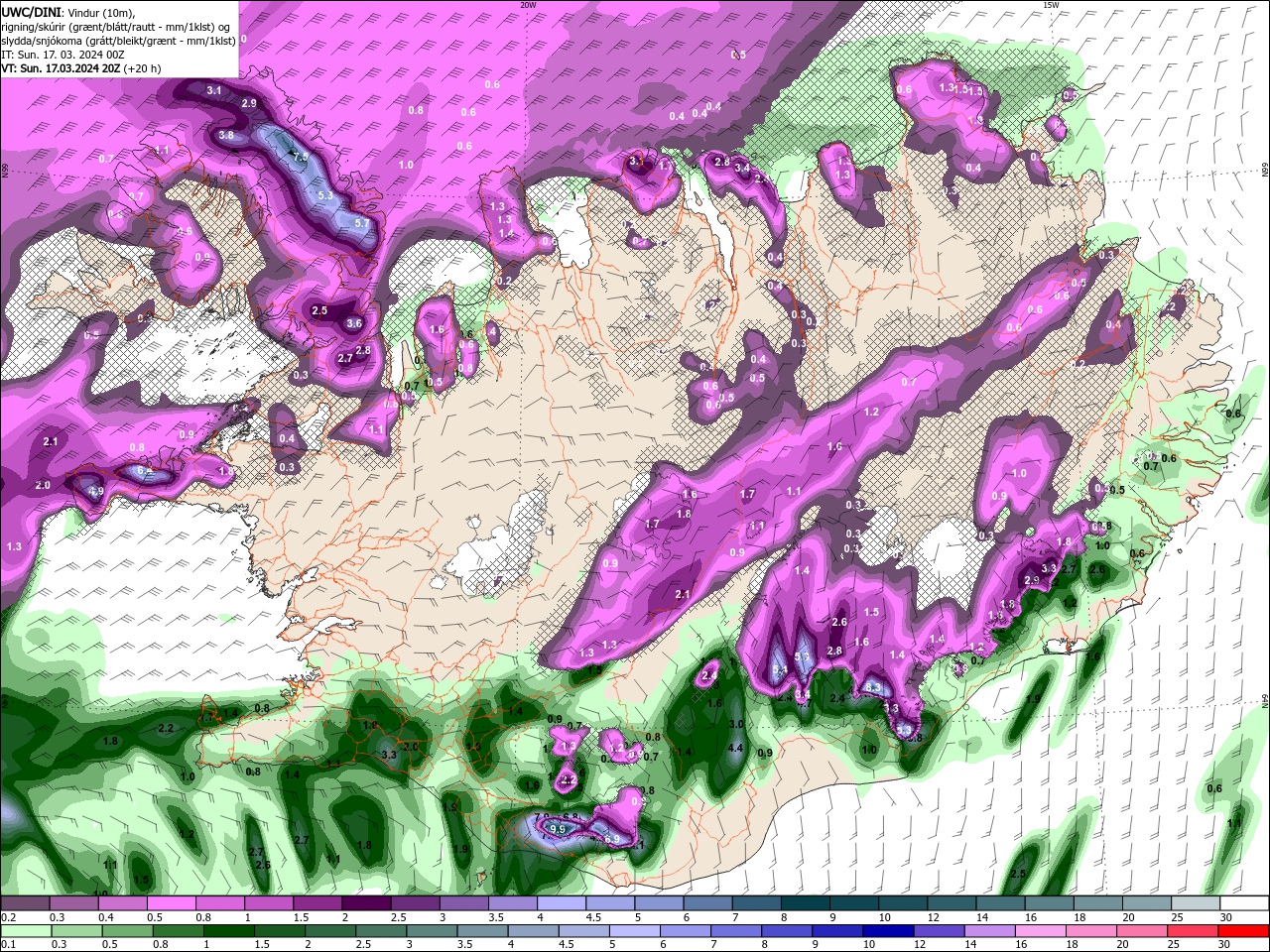Click the "IT: Sun. 17. 03. 2024 00Z" line
1270x952 pixels.
(x=62, y=55)
